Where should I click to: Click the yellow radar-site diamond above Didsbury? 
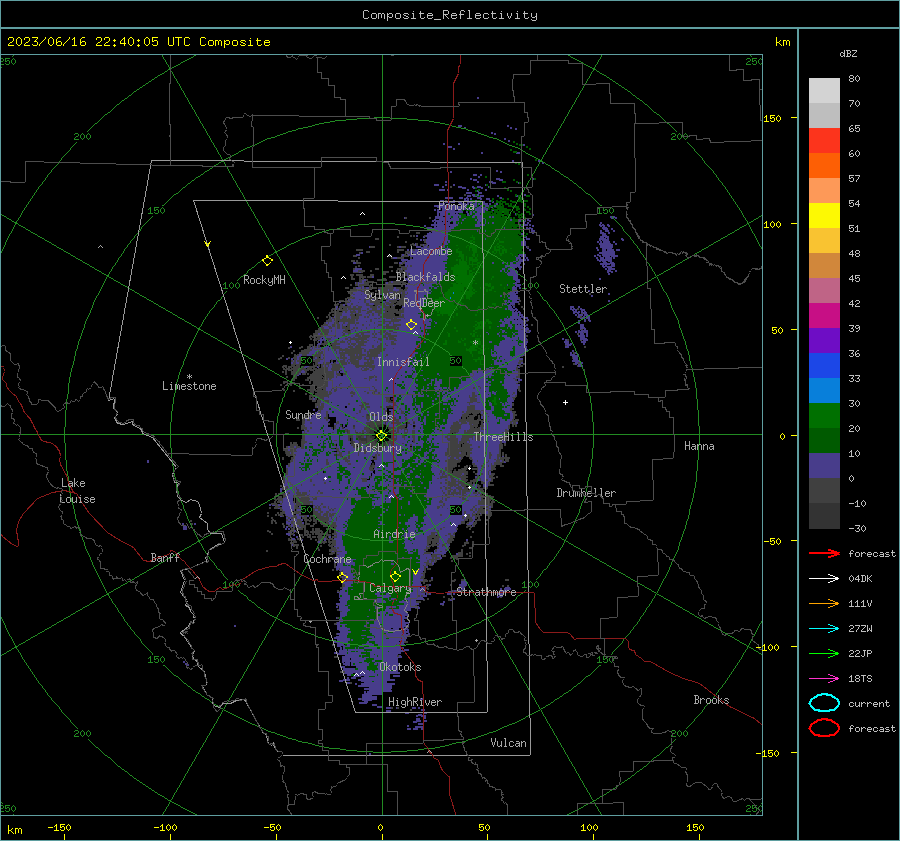point(381,435)
